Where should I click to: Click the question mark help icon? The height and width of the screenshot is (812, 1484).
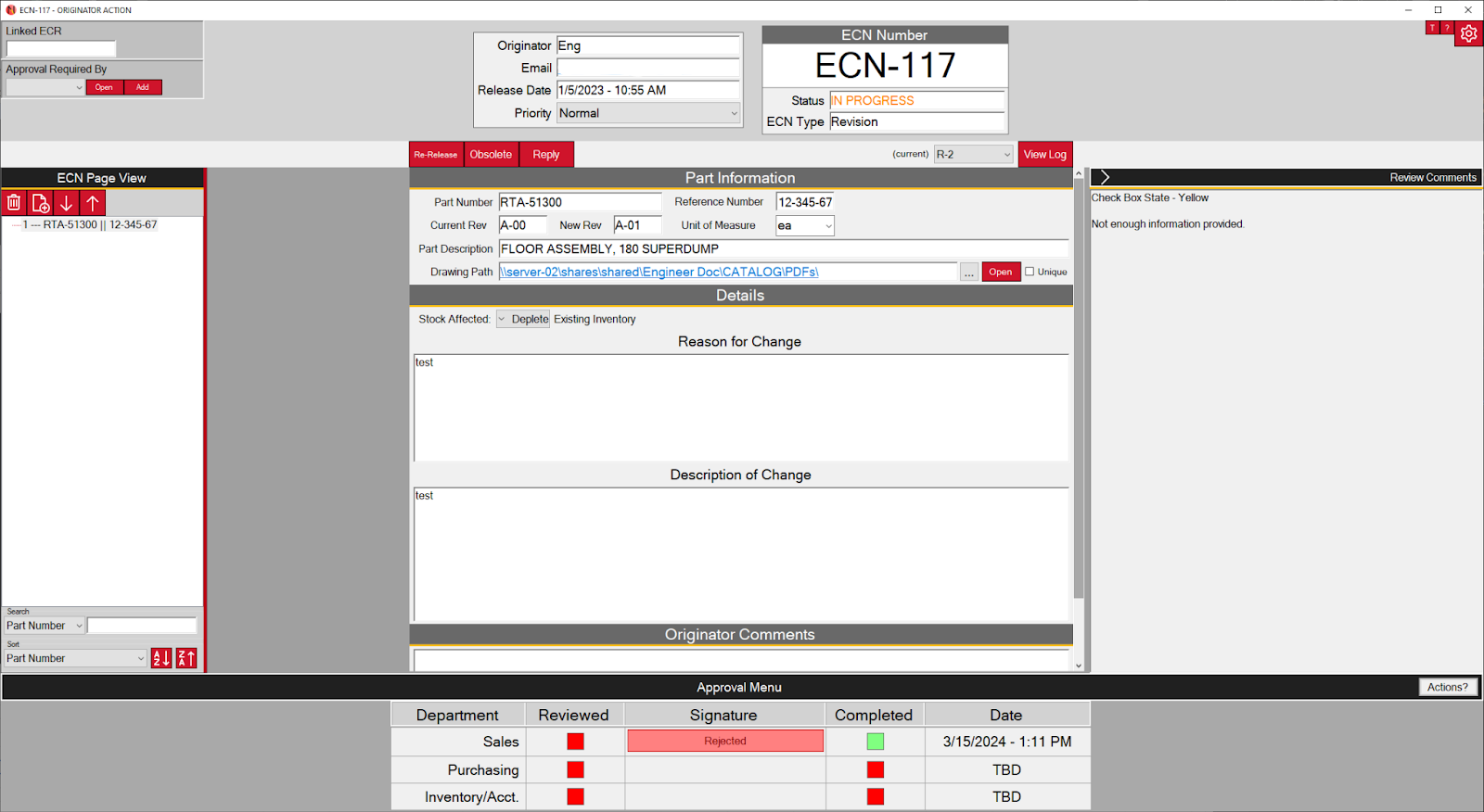click(1446, 28)
